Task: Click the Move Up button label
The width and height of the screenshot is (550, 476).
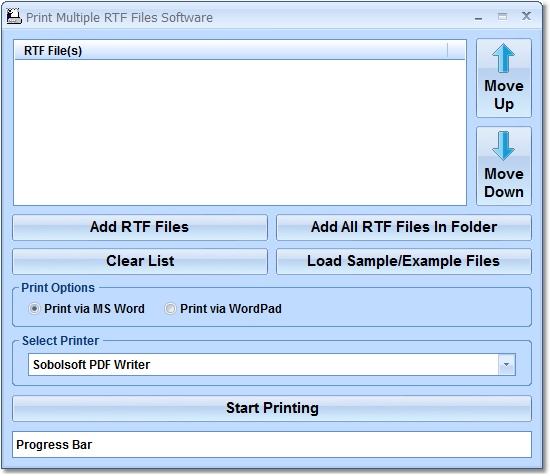Action: 504,95
